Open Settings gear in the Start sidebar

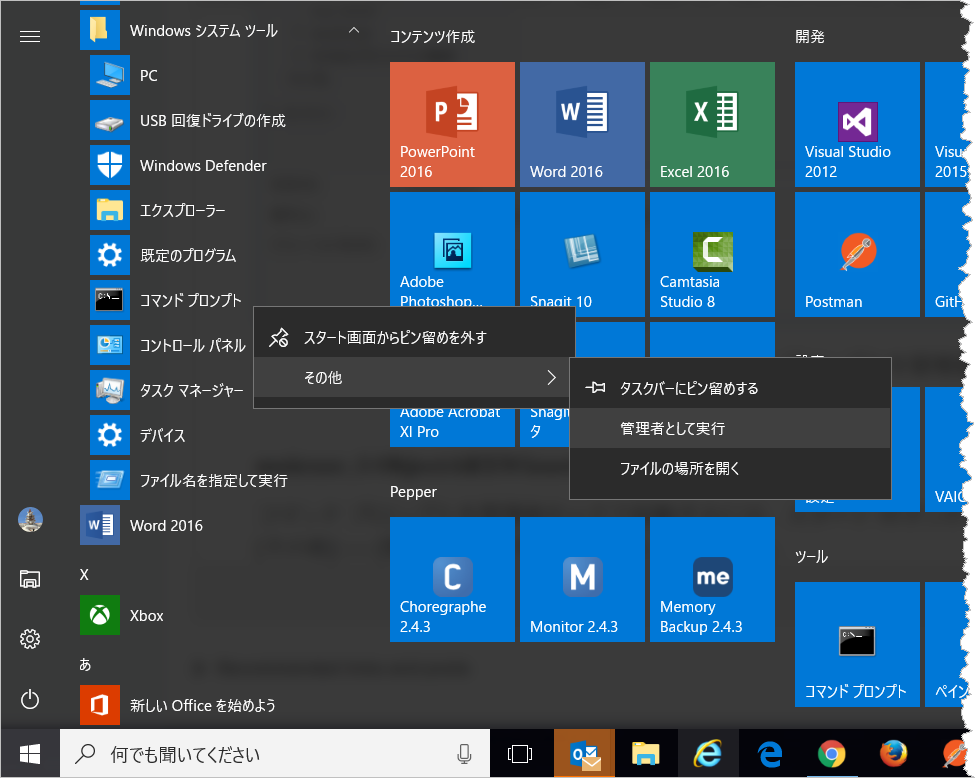point(30,639)
